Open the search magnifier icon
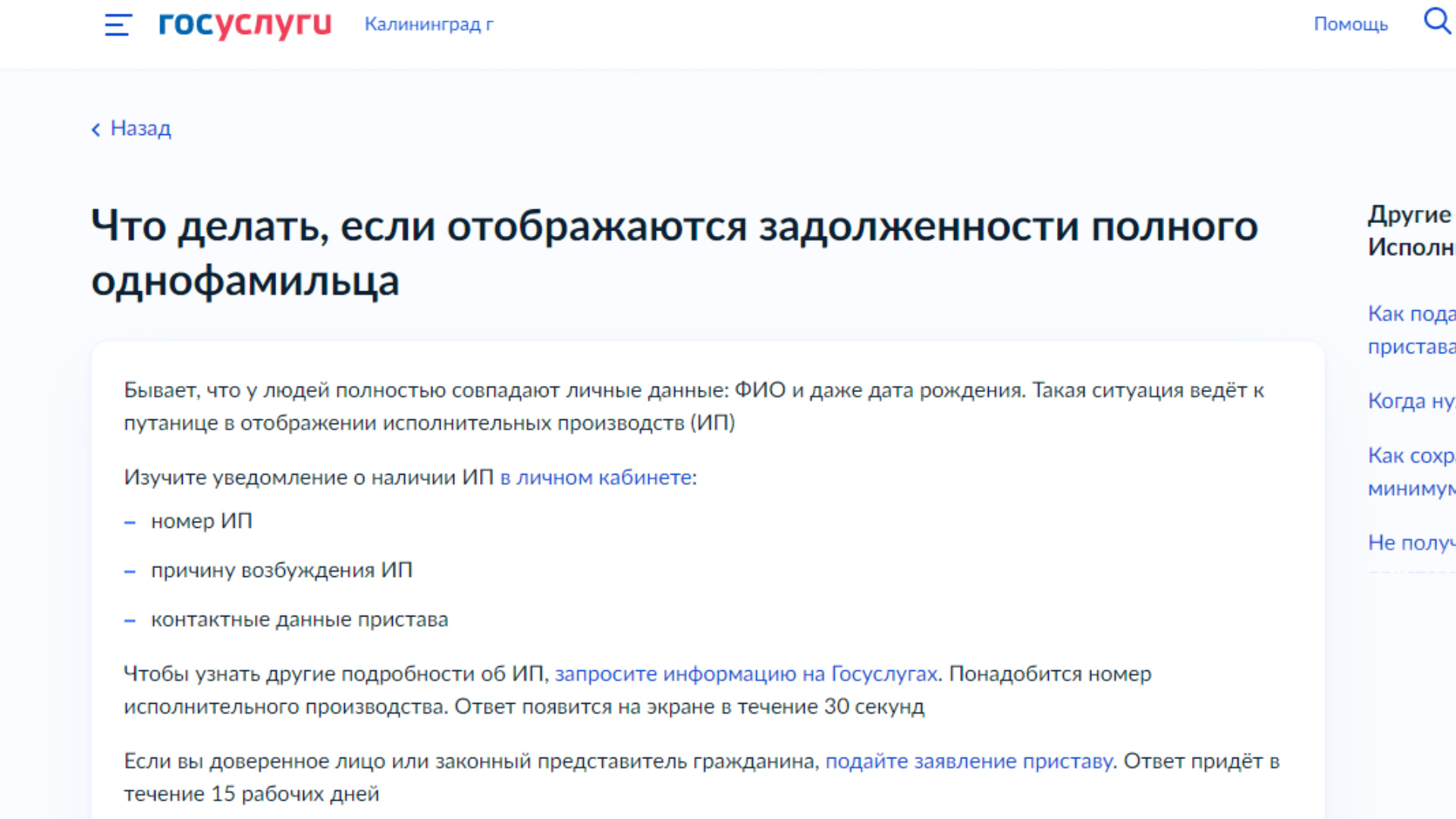The width and height of the screenshot is (1456, 819). tap(1438, 20)
